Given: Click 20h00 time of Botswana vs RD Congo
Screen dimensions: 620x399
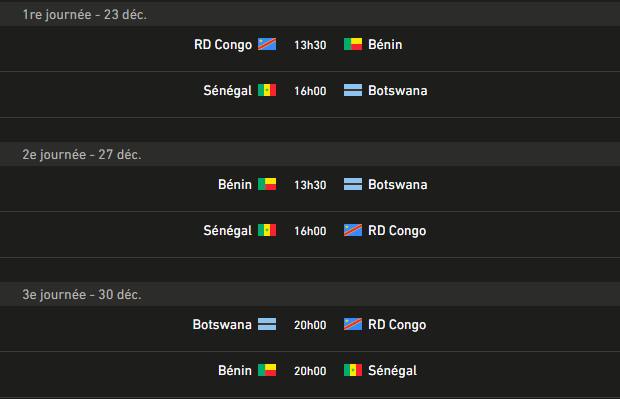Looking at the screenshot, I should (x=310, y=325).
